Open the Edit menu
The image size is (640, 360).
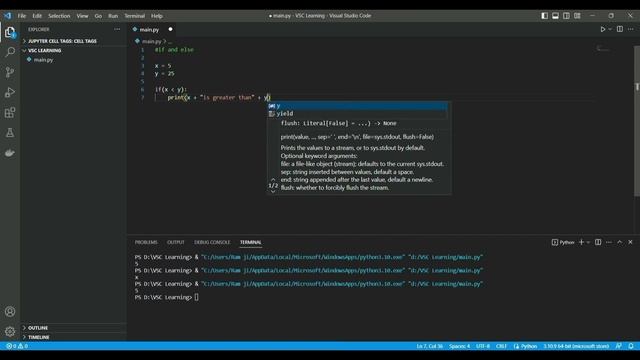37,16
